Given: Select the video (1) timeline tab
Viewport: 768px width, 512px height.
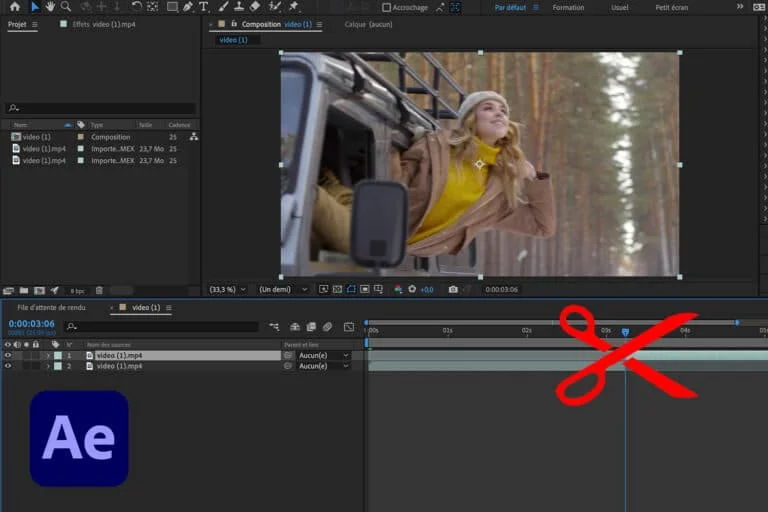Looking at the screenshot, I should (x=146, y=308).
